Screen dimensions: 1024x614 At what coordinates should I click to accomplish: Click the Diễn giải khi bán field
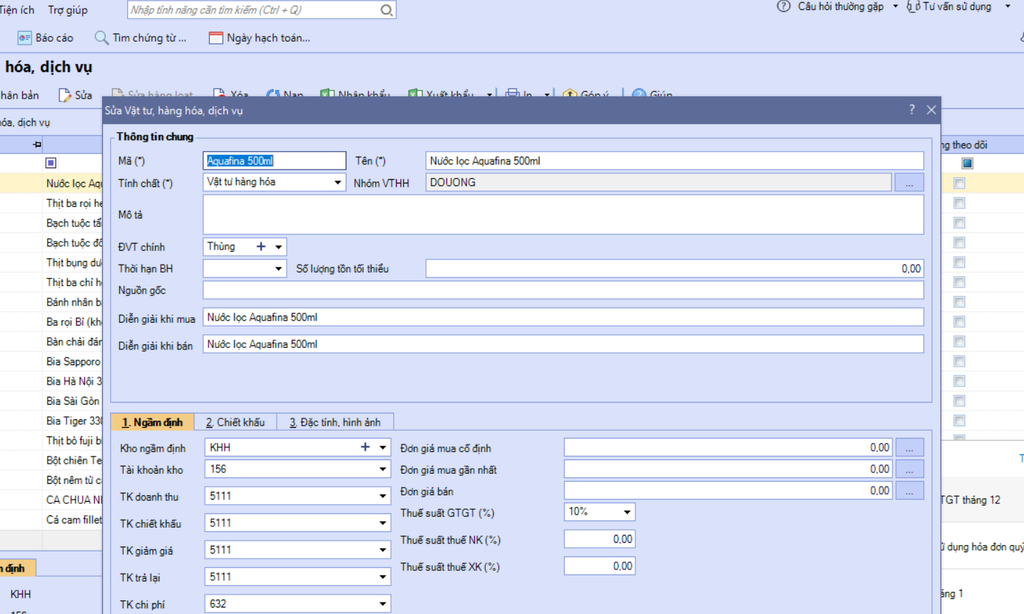(563, 344)
